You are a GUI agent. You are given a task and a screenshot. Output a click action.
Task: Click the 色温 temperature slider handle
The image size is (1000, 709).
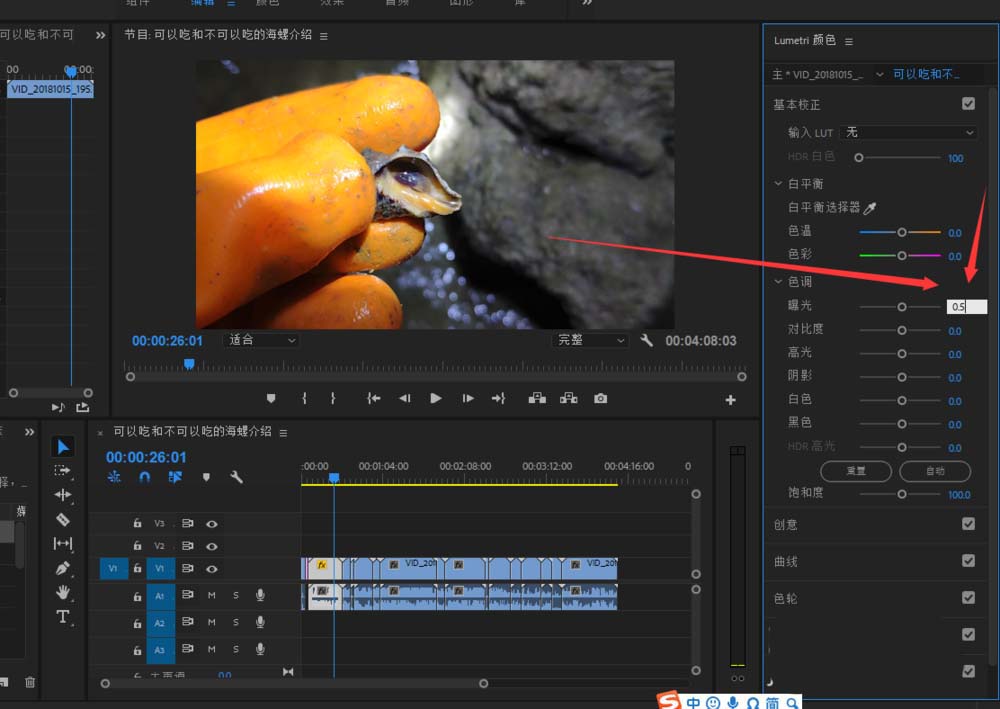click(902, 233)
